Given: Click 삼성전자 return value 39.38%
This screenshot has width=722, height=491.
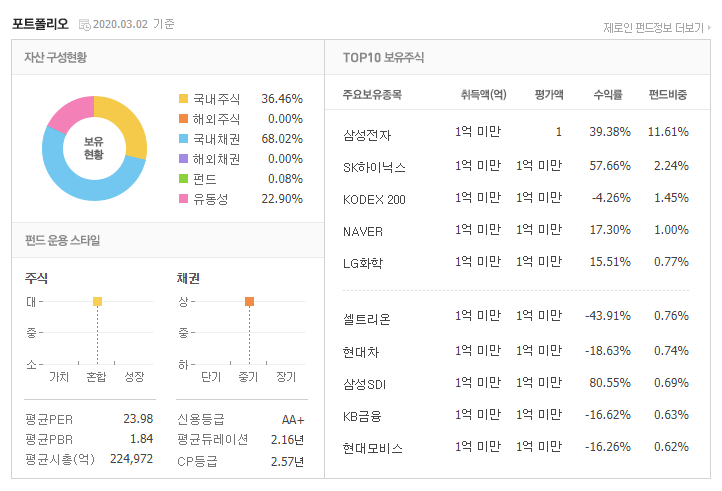Looking at the screenshot, I should tap(610, 132).
